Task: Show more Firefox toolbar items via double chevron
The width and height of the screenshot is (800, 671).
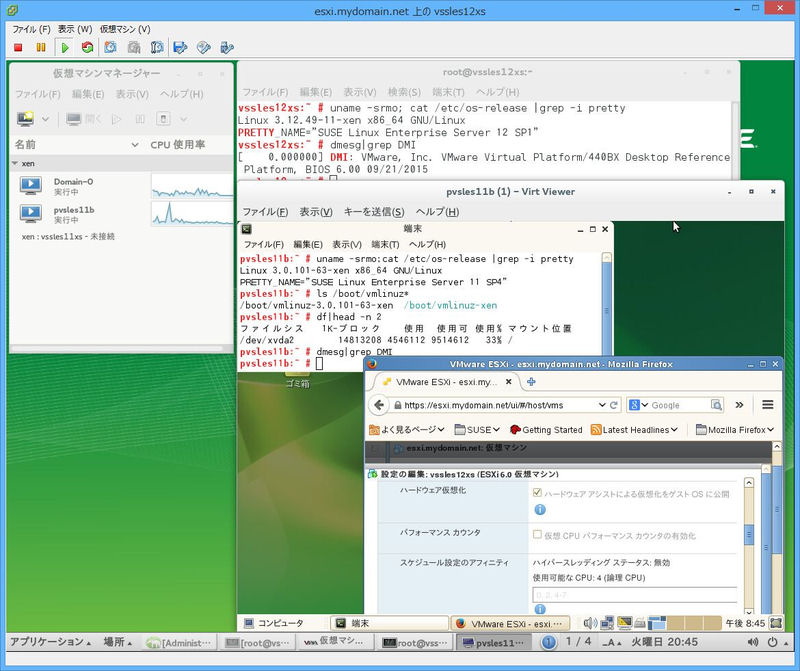Action: (739, 405)
